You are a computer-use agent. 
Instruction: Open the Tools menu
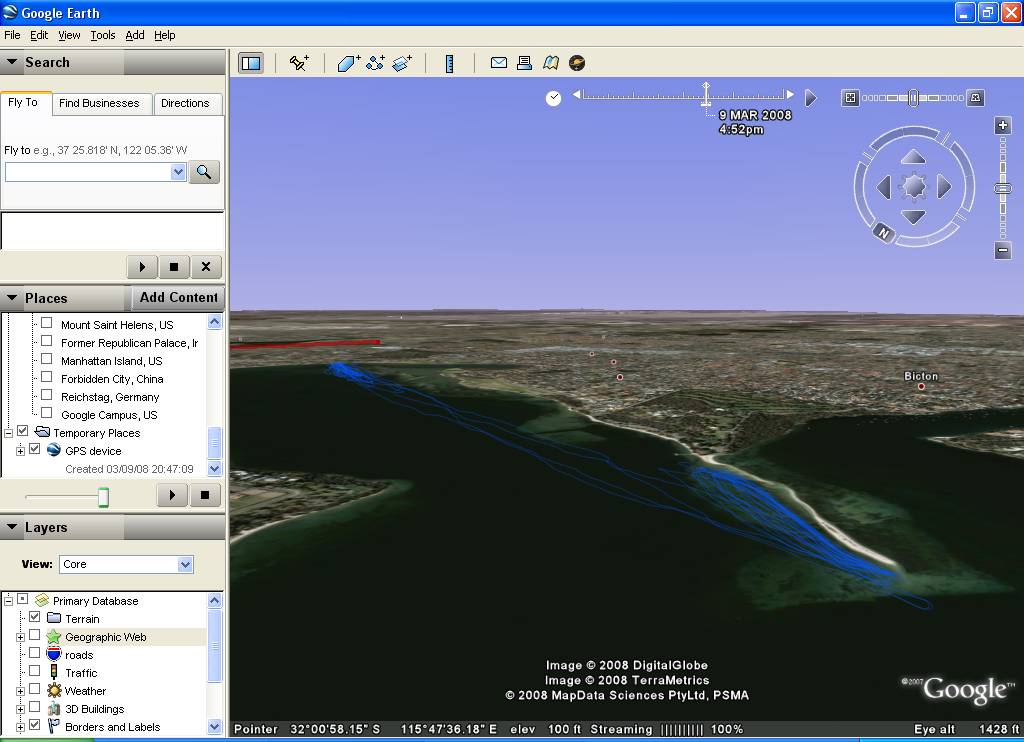click(102, 35)
